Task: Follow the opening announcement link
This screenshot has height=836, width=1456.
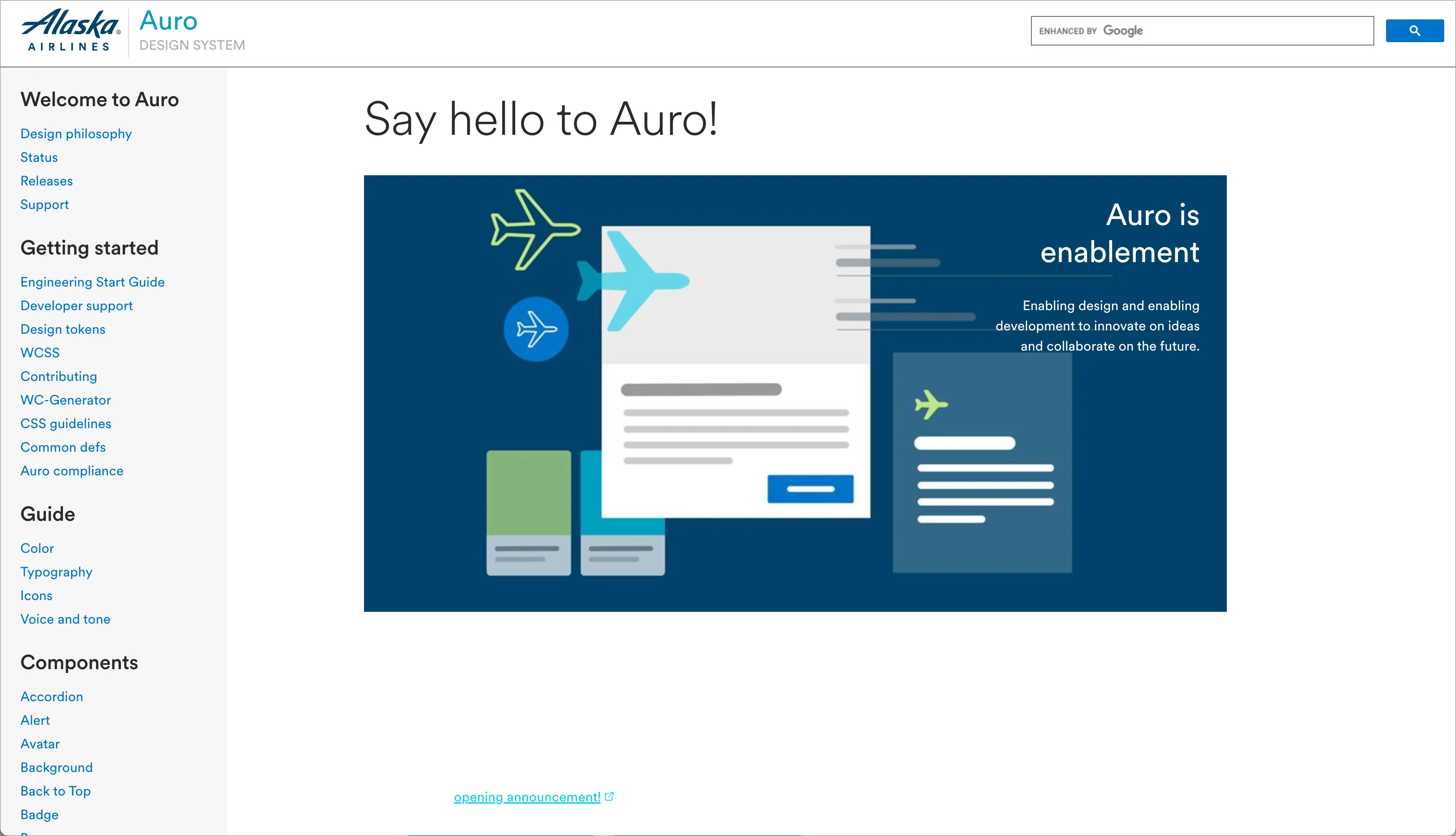Action: tap(527, 797)
